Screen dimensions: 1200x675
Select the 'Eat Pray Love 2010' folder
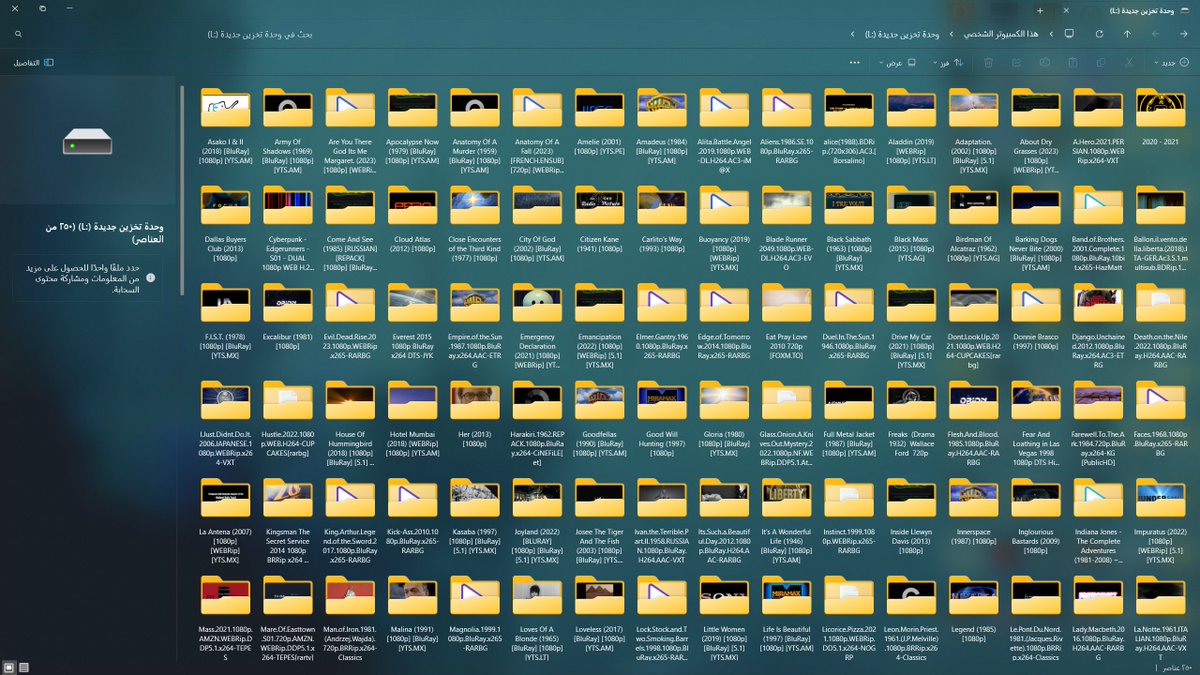785,323
